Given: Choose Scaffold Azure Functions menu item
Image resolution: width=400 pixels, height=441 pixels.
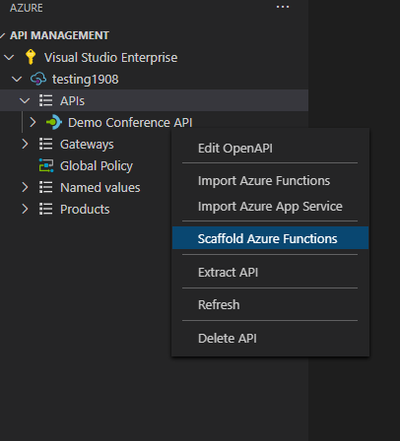Looking at the screenshot, I should coord(270,238).
